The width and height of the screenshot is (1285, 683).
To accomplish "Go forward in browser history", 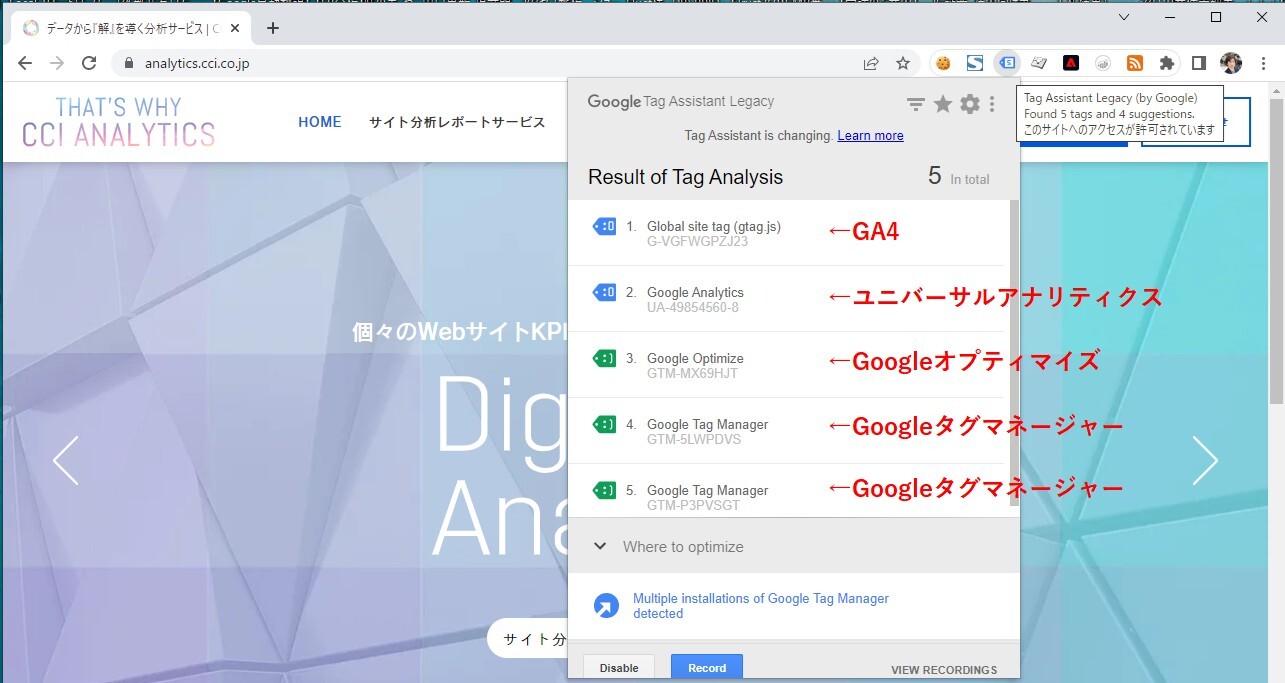I will 57,63.
